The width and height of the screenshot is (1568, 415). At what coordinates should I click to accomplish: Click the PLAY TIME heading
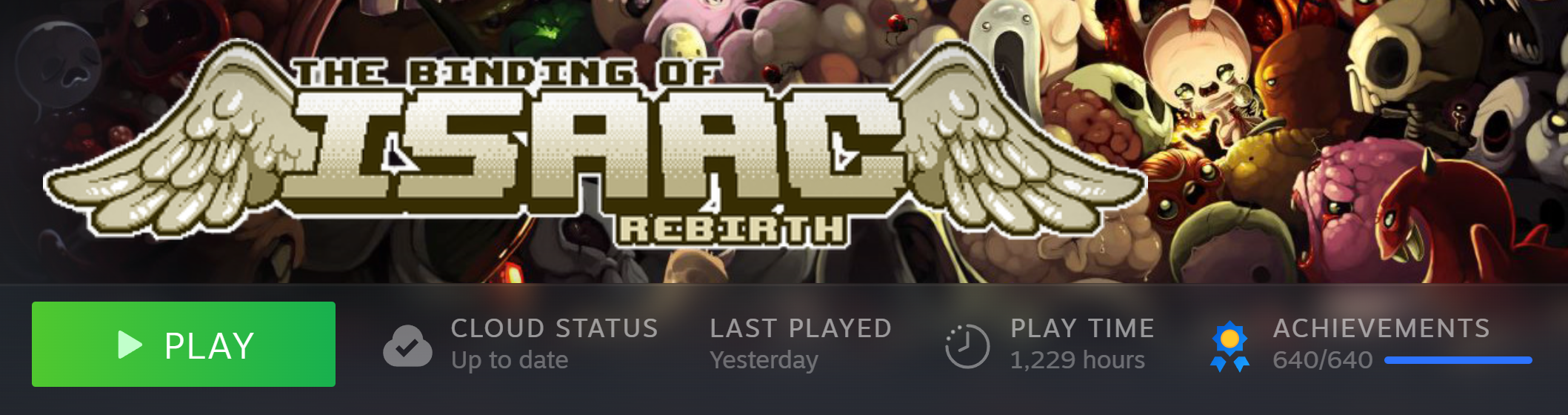pyautogui.click(x=1082, y=328)
